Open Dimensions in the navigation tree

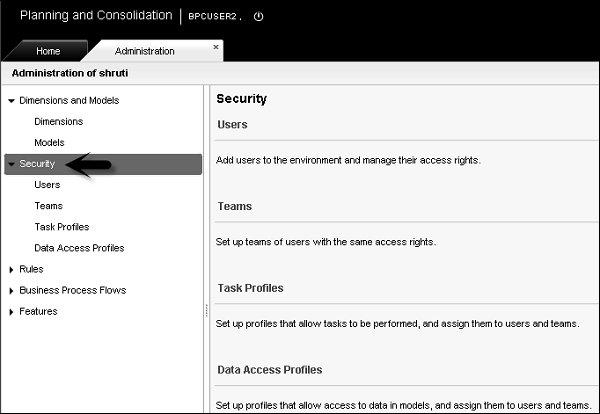click(x=58, y=122)
